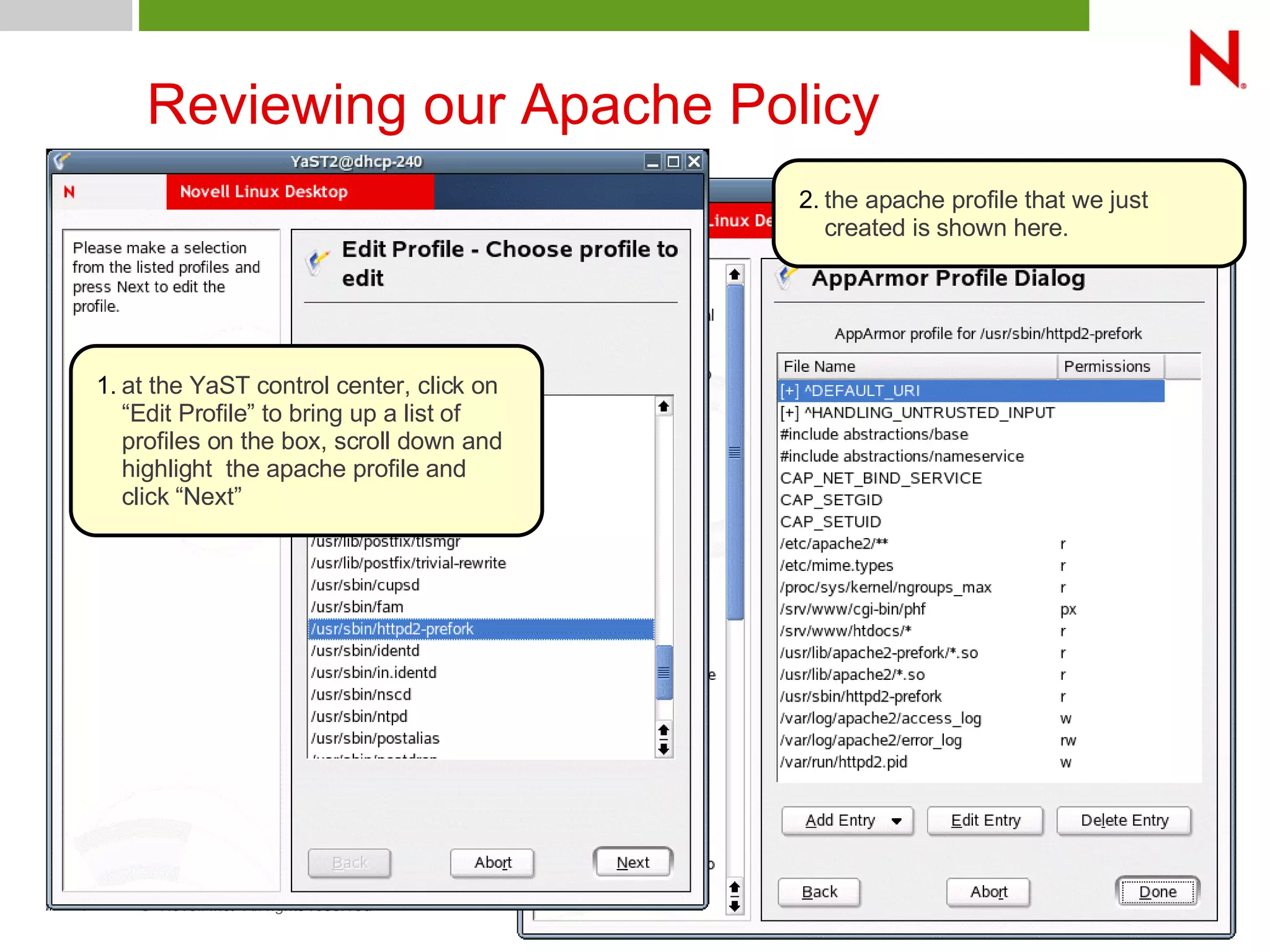Click Next in Edit Profile window

(x=633, y=863)
